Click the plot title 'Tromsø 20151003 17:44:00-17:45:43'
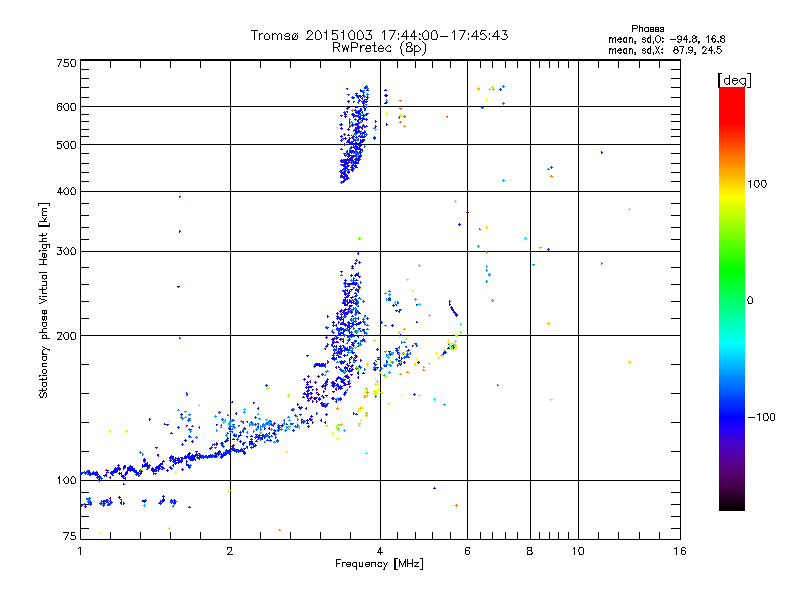The height and width of the screenshot is (600, 800). [379, 35]
